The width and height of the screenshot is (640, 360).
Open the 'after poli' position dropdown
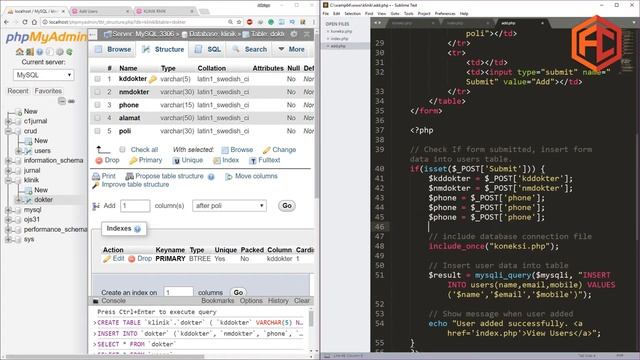click(229, 206)
